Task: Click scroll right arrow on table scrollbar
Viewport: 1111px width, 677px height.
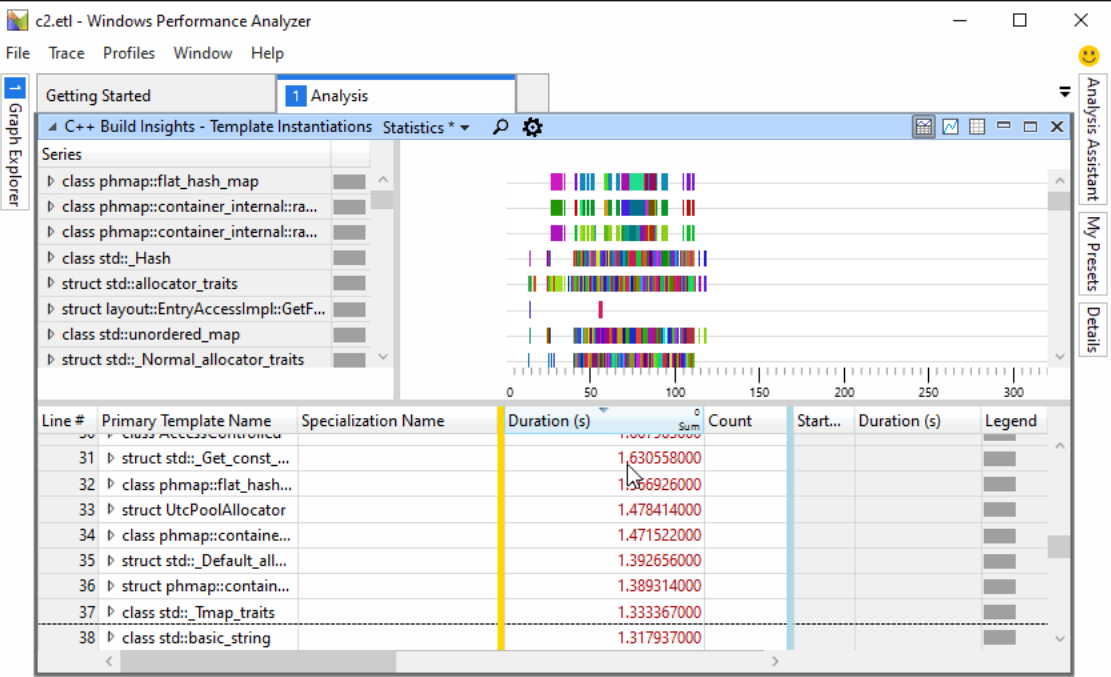Action: [x=775, y=661]
